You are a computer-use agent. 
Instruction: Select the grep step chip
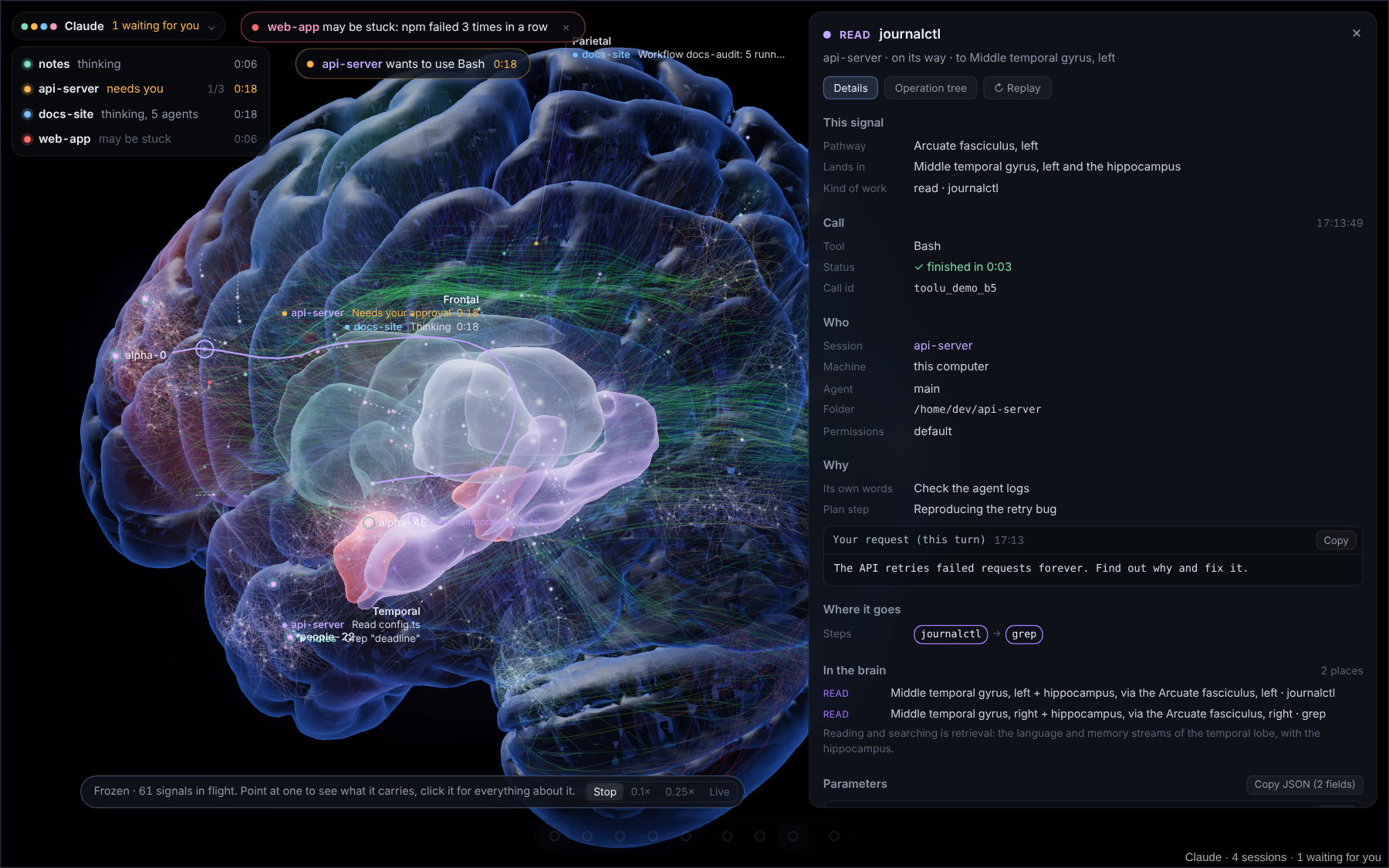point(1024,634)
